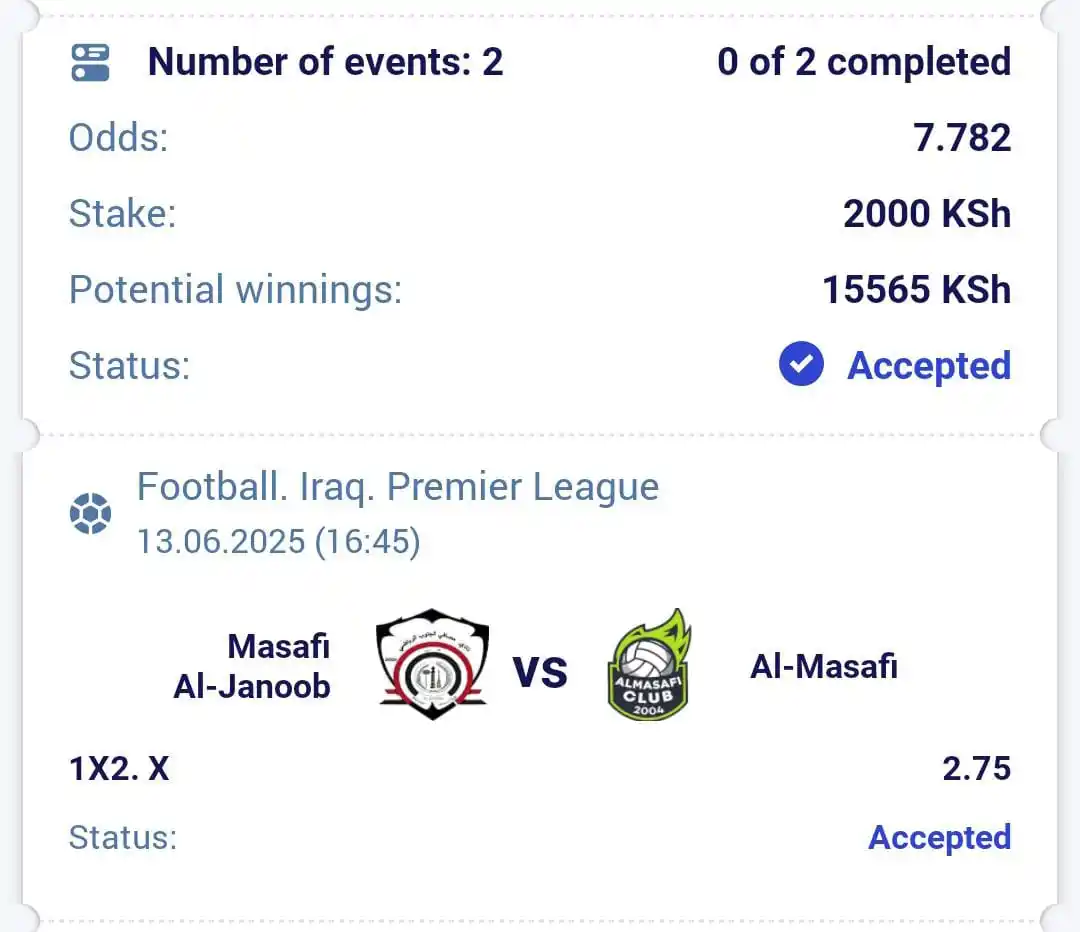Click the VS text between teams
The height and width of the screenshot is (932, 1080).
[540, 672]
